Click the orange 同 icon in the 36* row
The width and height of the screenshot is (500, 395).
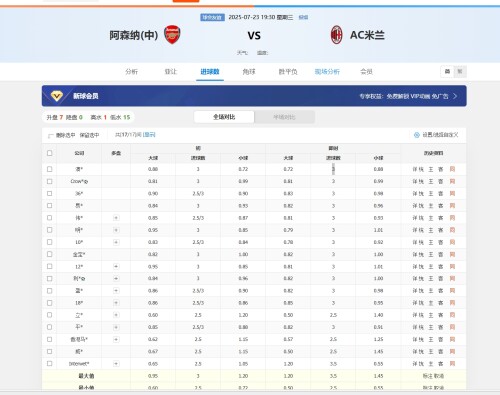452,194
